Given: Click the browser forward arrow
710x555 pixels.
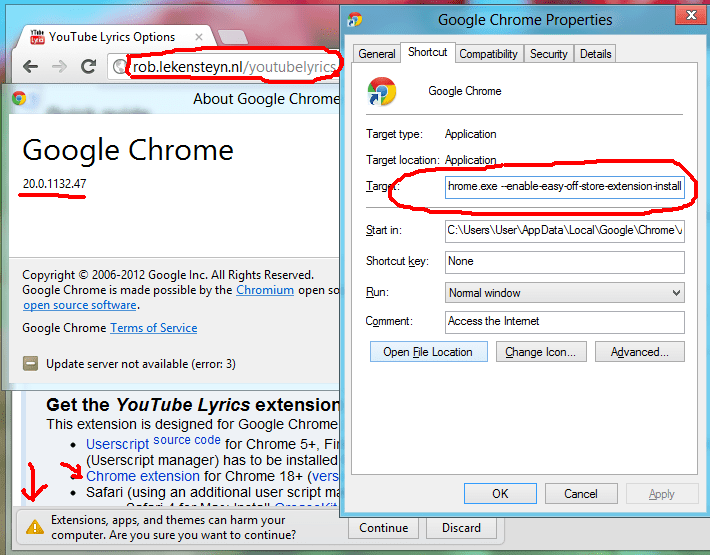Looking at the screenshot, I should click(59, 67).
